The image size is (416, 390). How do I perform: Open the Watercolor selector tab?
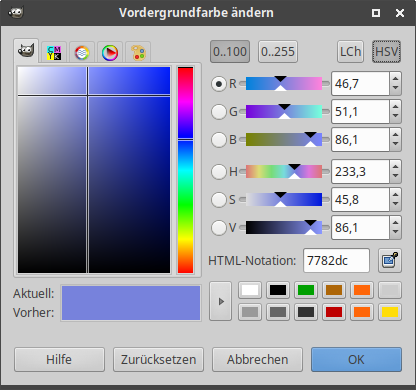click(x=82, y=53)
